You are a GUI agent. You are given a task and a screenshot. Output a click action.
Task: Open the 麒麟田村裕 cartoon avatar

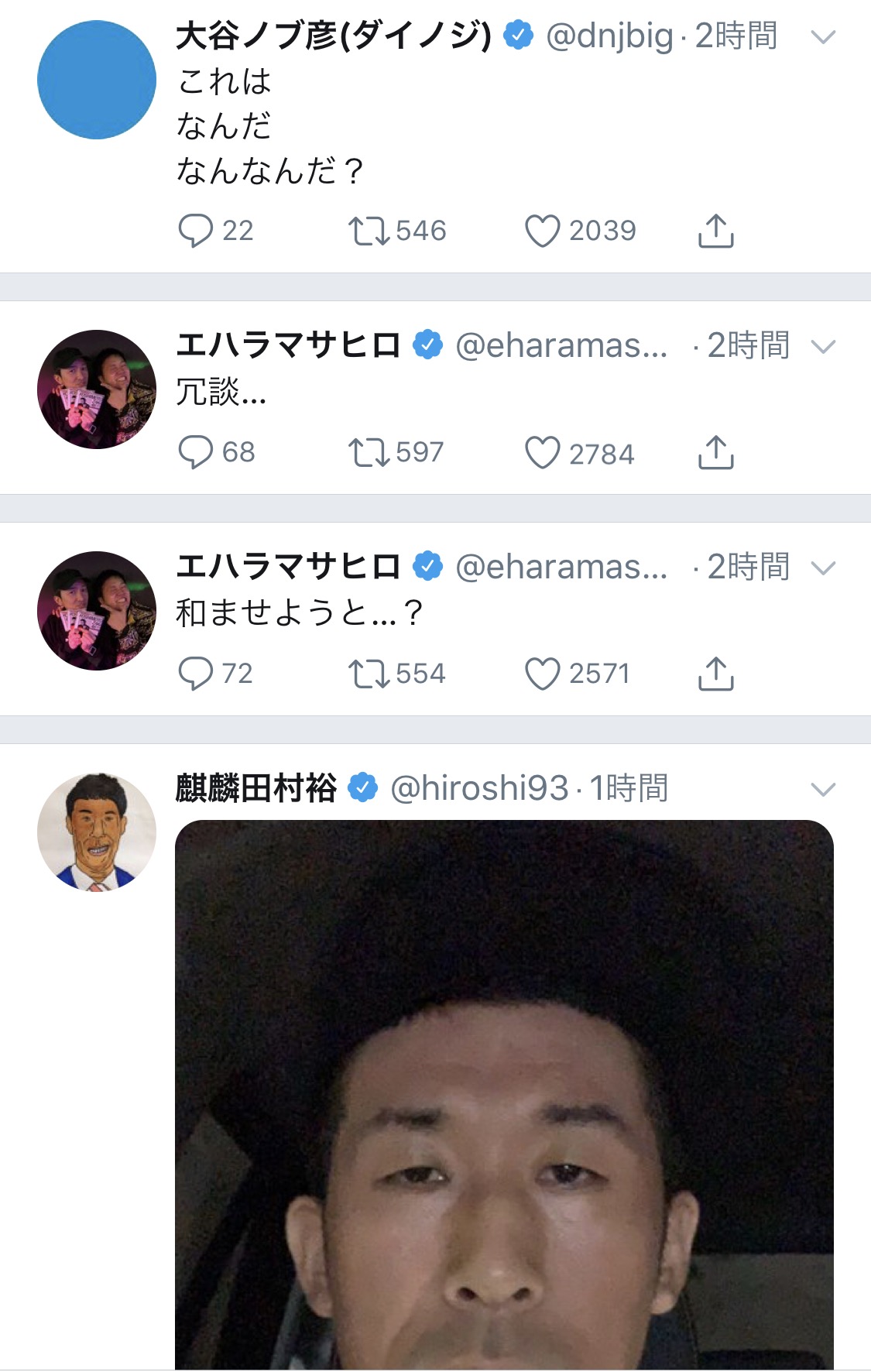pyautogui.click(x=97, y=832)
